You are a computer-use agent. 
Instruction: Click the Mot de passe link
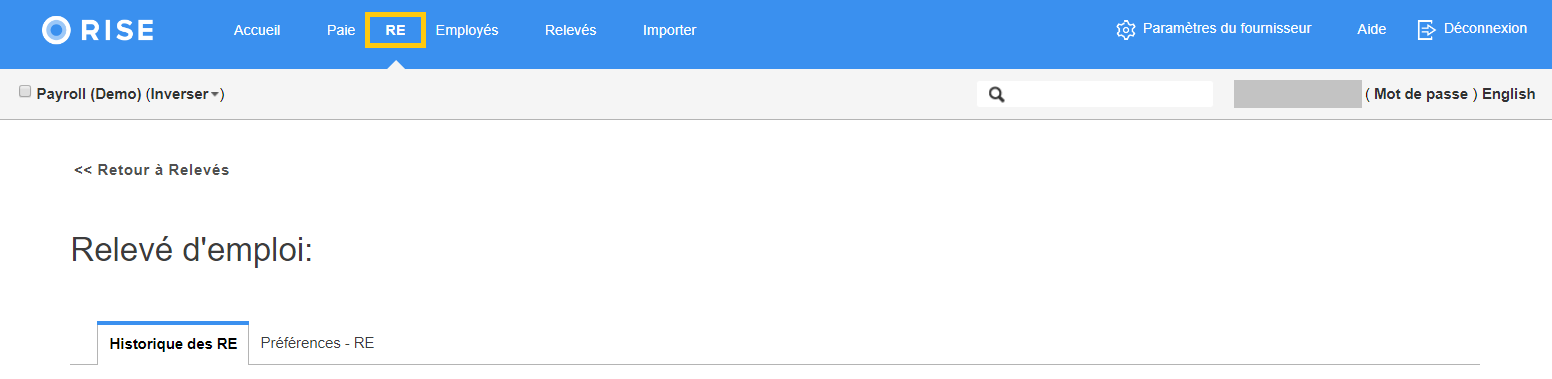tap(1420, 94)
